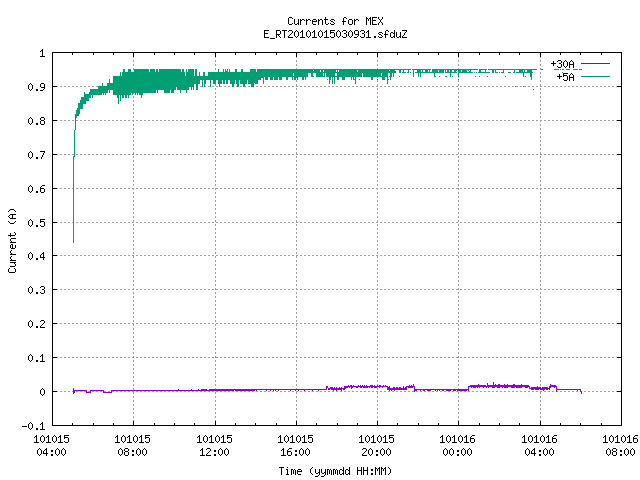
Task: Click the y-axis tick value 0
Action: click(42, 392)
